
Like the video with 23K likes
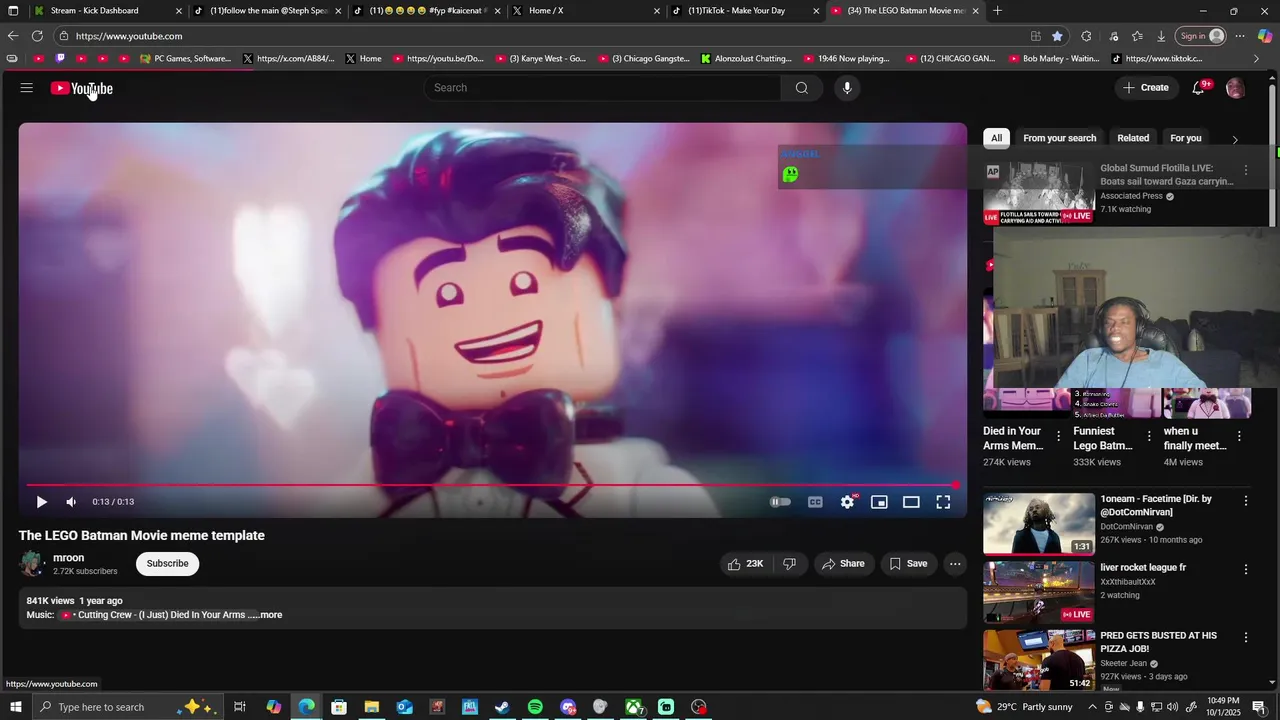[745, 564]
